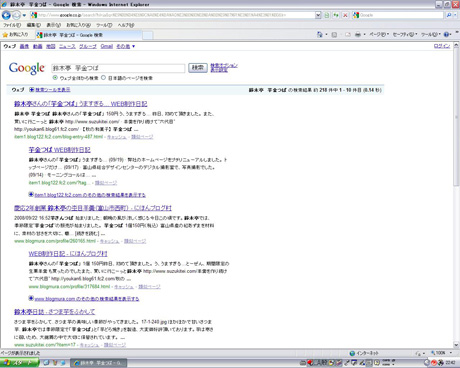Open the address bar history dropdown
This screenshot has width=460, height=368.
click(318, 15)
